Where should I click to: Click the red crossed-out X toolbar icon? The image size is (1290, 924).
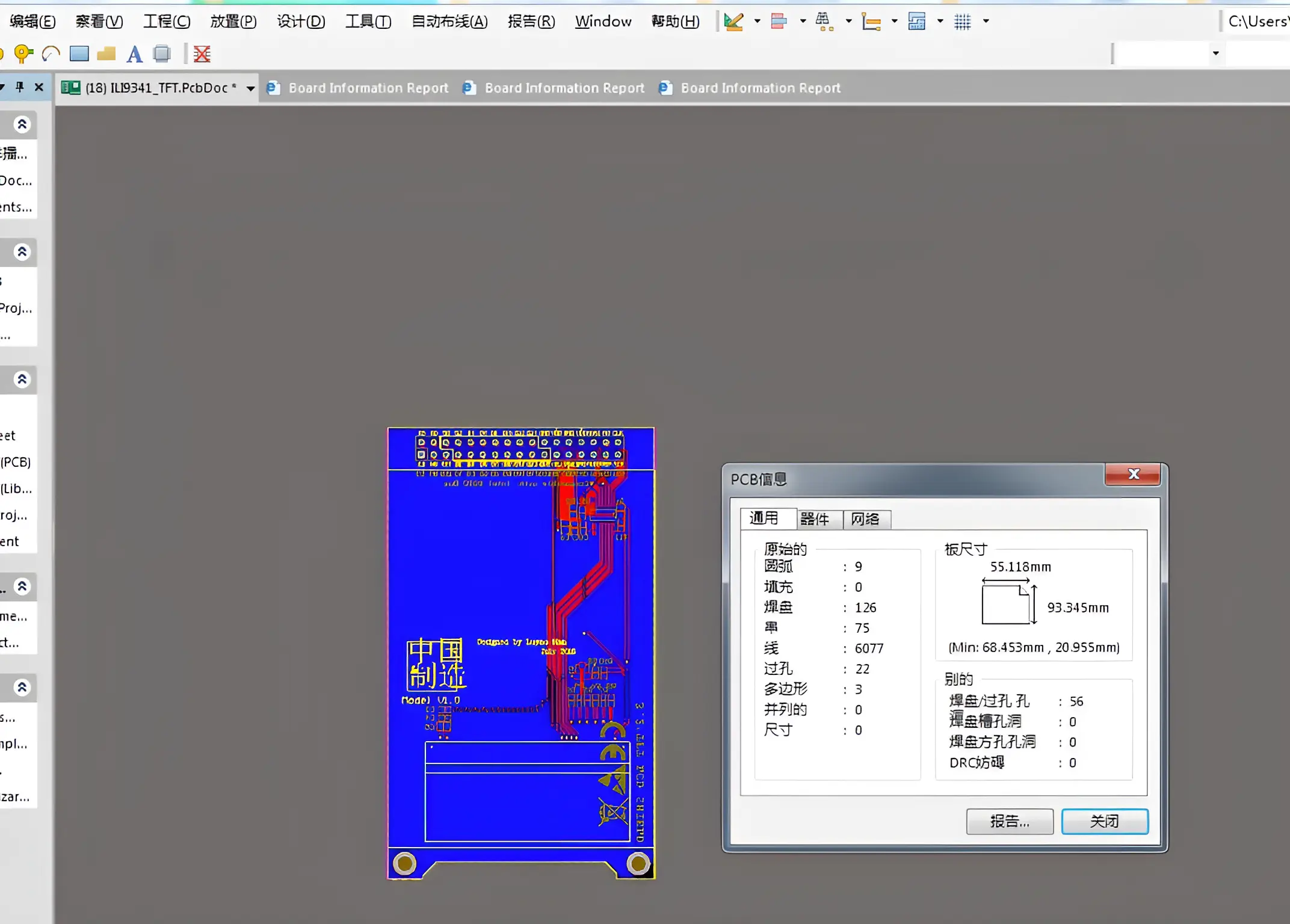[202, 54]
